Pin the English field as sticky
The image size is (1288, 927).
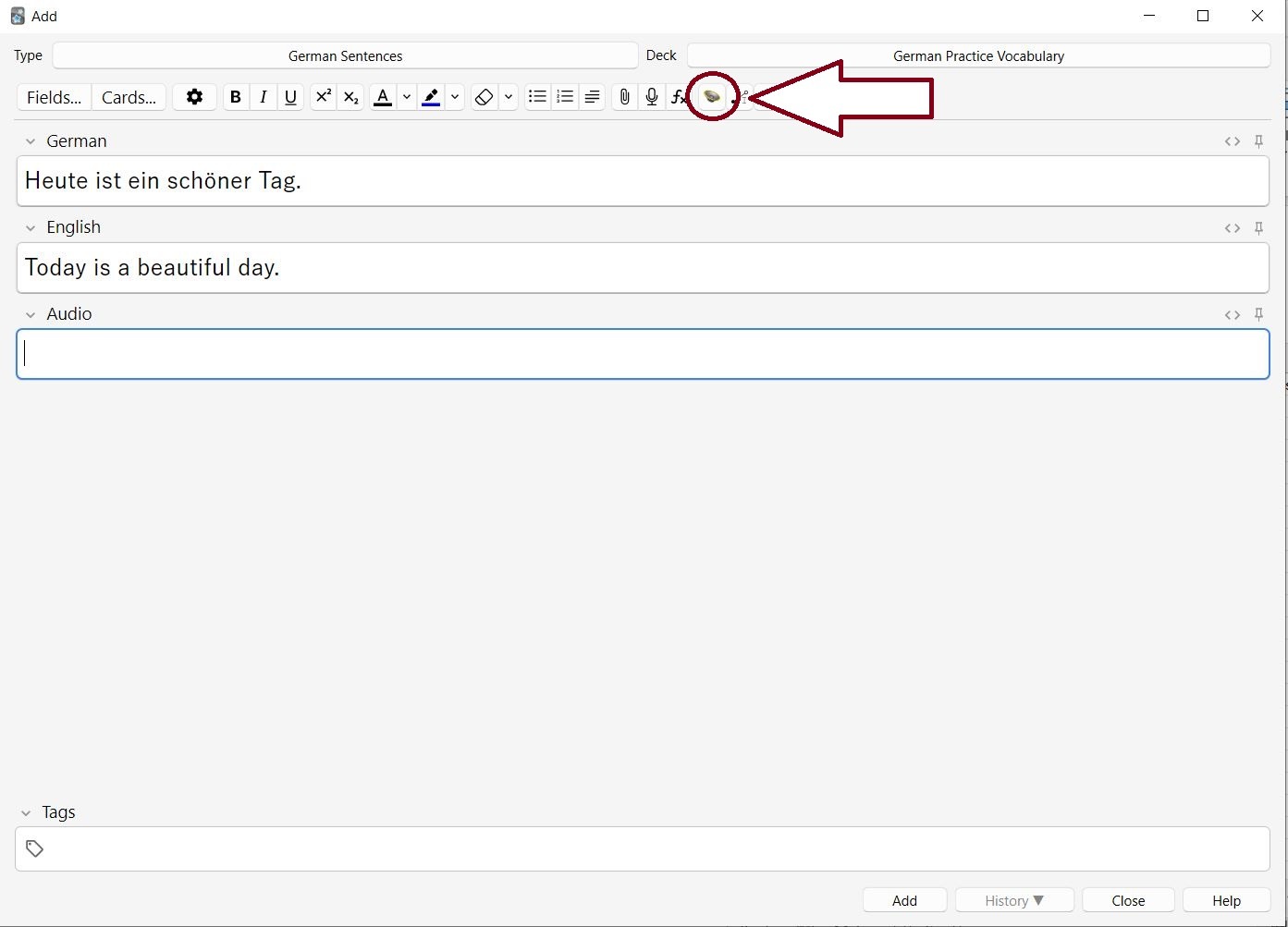pos(1258,227)
